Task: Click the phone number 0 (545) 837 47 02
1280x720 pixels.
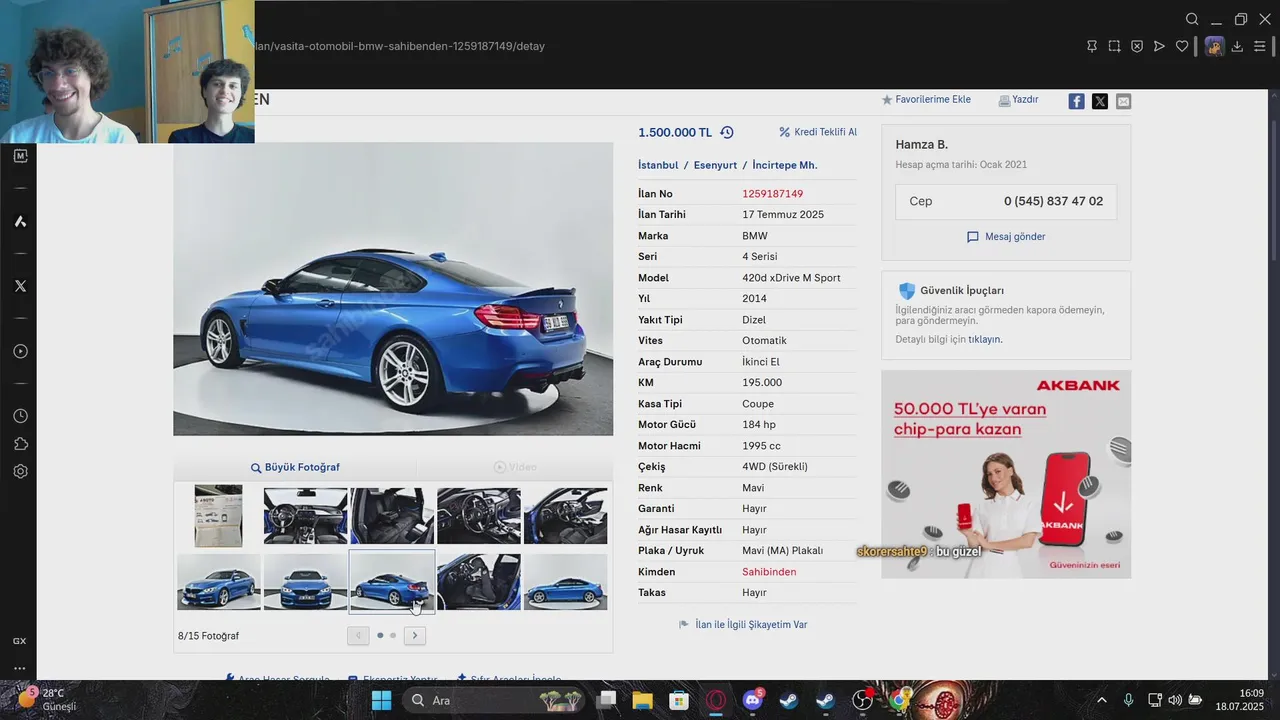Action: (x=1053, y=201)
